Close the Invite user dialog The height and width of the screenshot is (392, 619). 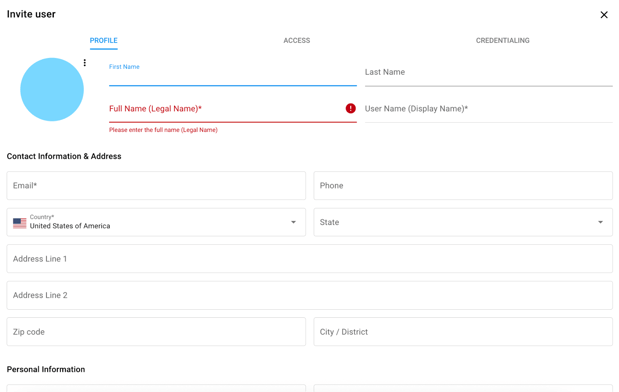604,15
